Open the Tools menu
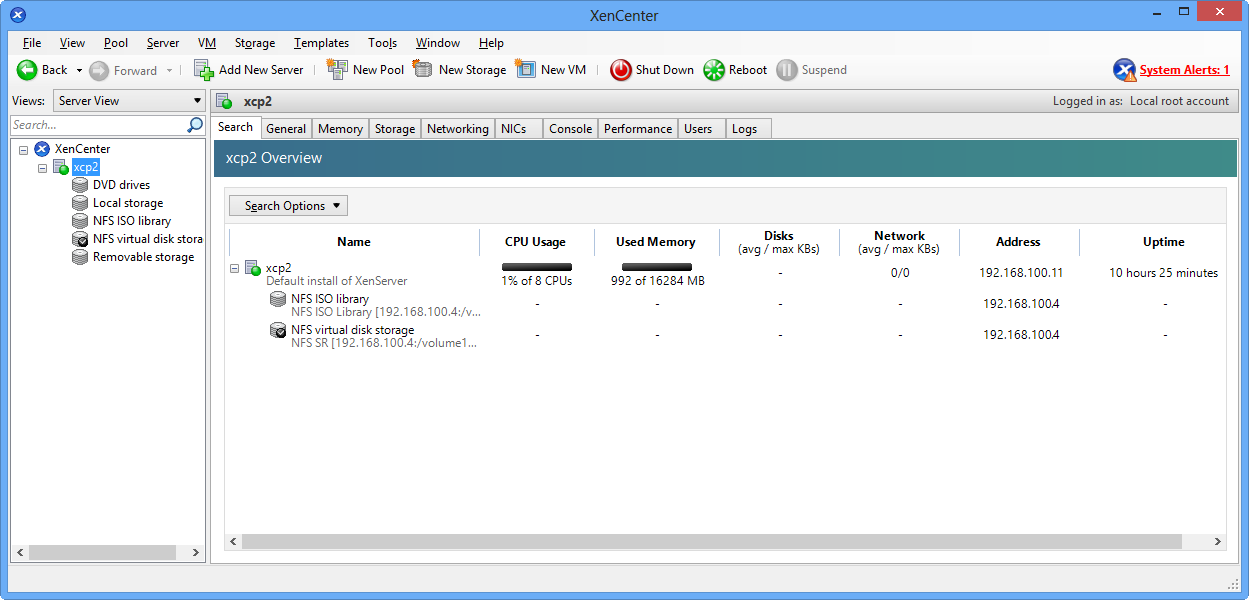1249x600 pixels. (x=382, y=43)
